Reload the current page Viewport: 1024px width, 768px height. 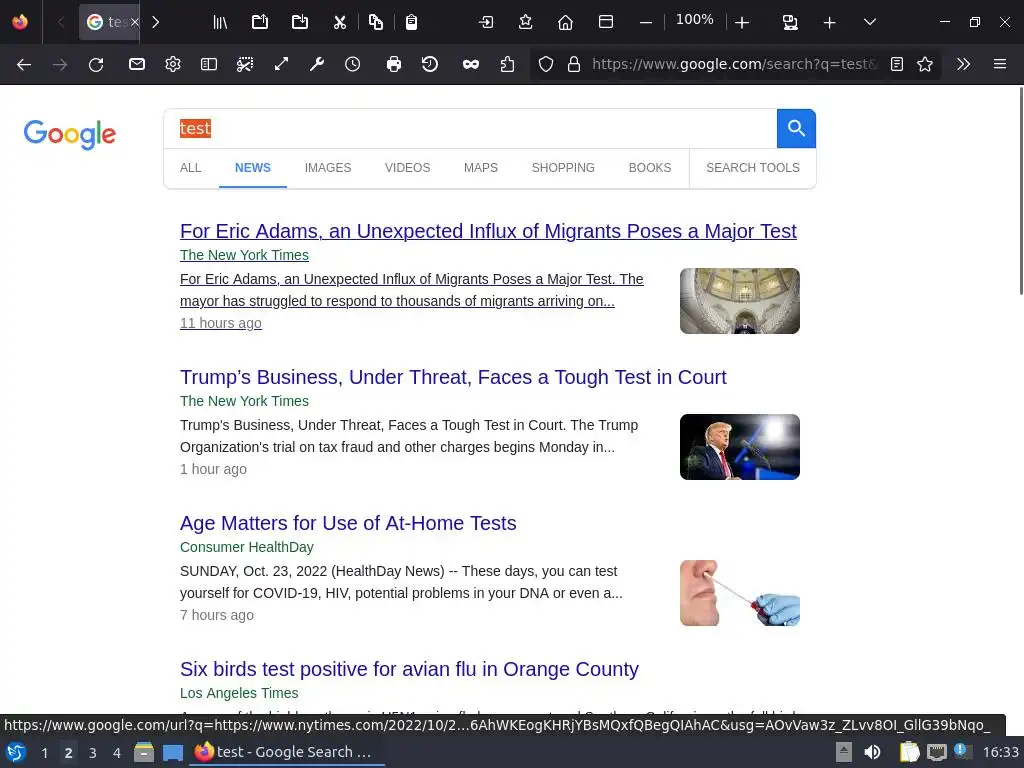pyautogui.click(x=96, y=64)
